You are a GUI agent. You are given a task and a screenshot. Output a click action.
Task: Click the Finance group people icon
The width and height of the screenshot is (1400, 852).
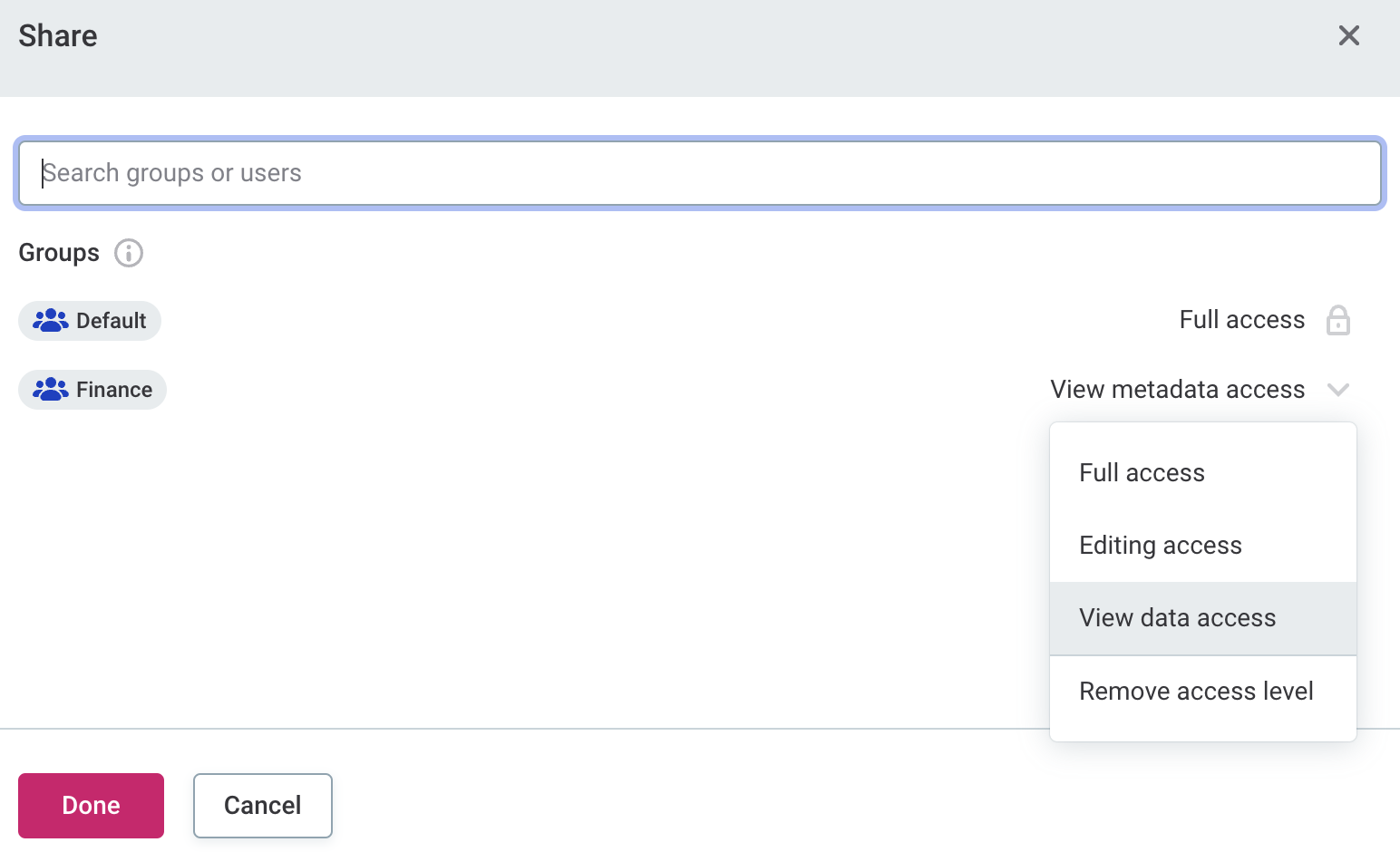[50, 390]
